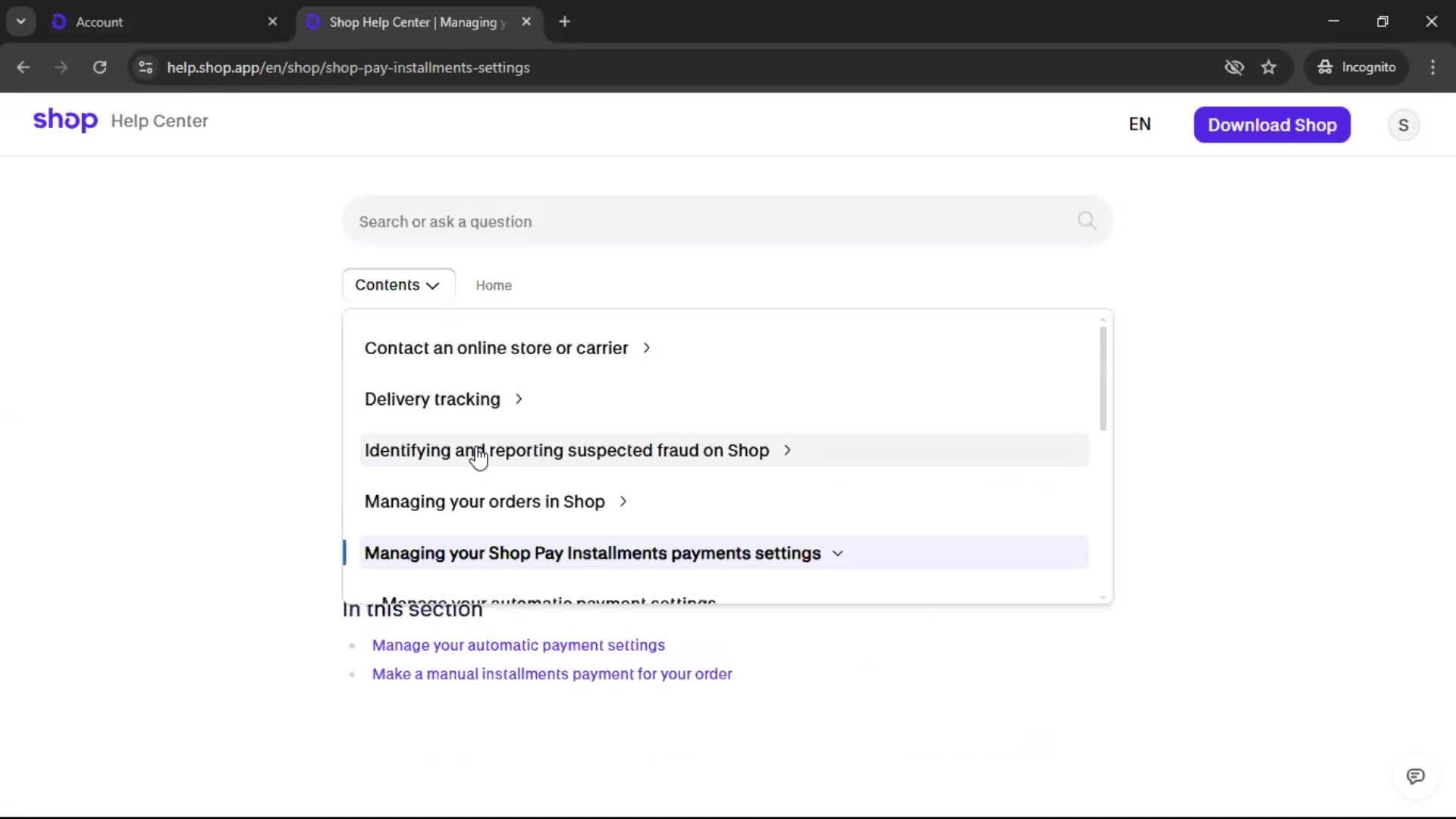Open the chat support bubble icon
1456x819 pixels.
click(x=1415, y=776)
